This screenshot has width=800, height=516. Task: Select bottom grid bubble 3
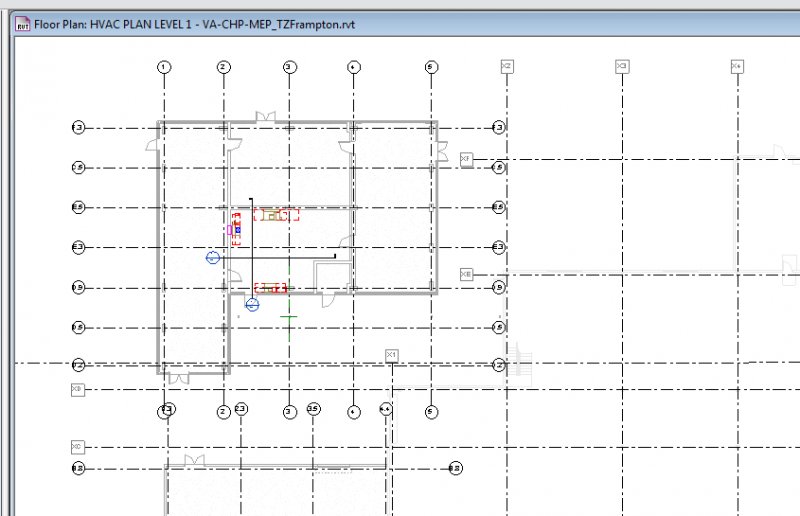pyautogui.click(x=289, y=412)
